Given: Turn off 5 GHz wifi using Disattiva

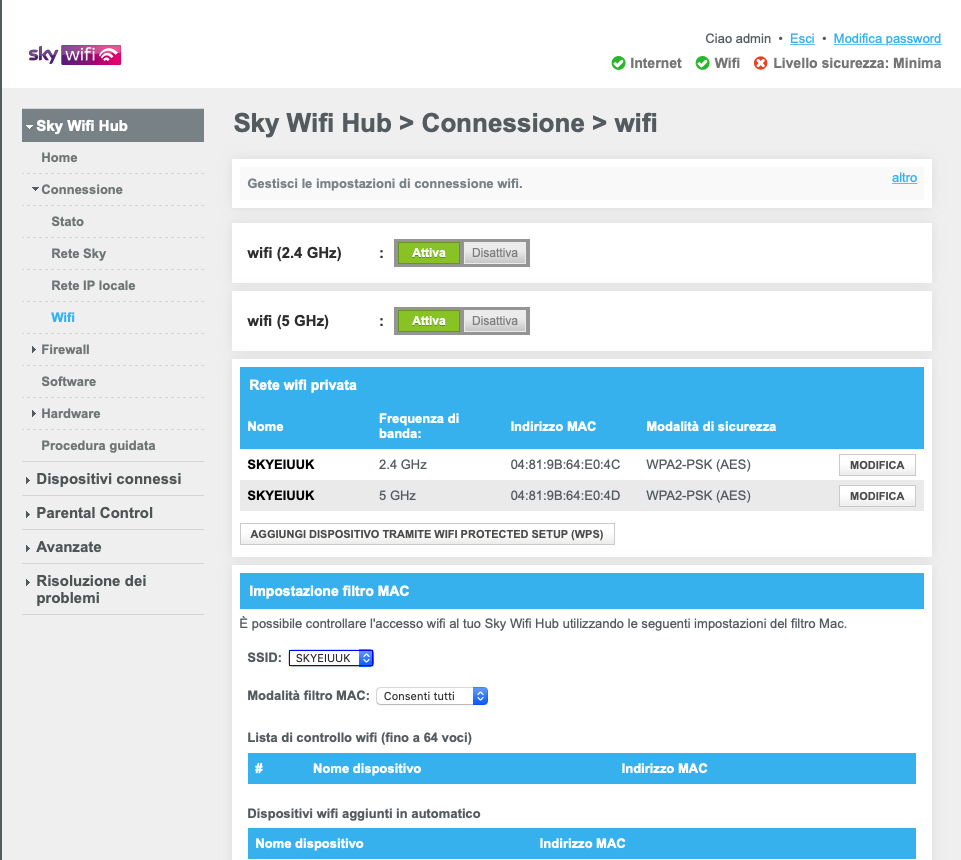Looking at the screenshot, I should point(495,321).
